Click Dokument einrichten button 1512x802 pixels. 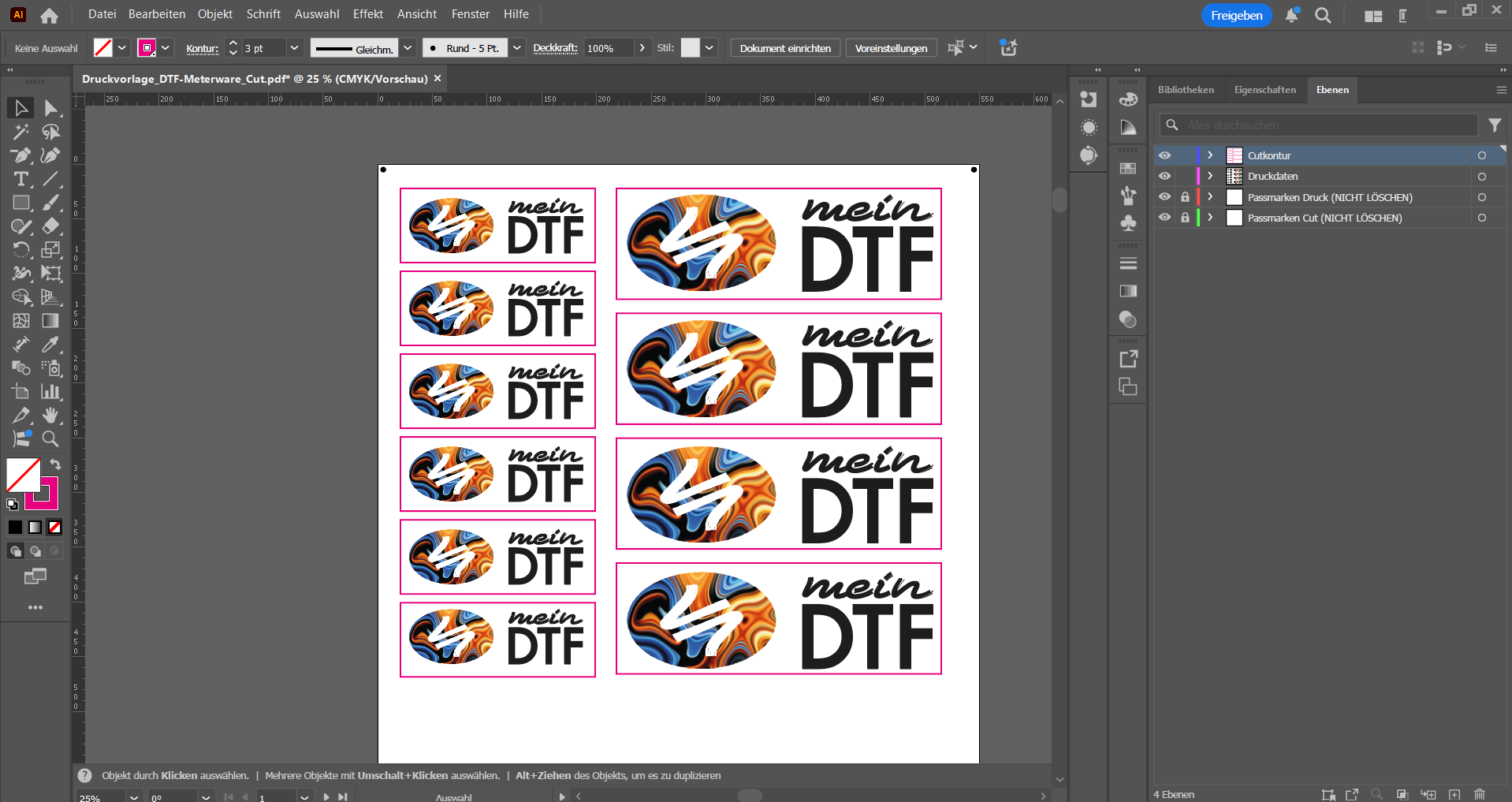[x=785, y=48]
